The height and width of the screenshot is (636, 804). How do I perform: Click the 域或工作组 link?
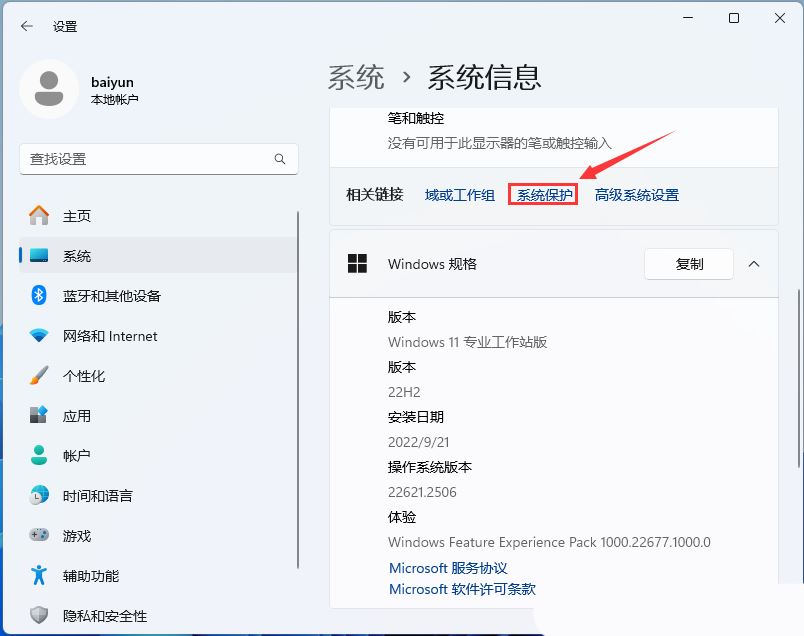(x=459, y=195)
